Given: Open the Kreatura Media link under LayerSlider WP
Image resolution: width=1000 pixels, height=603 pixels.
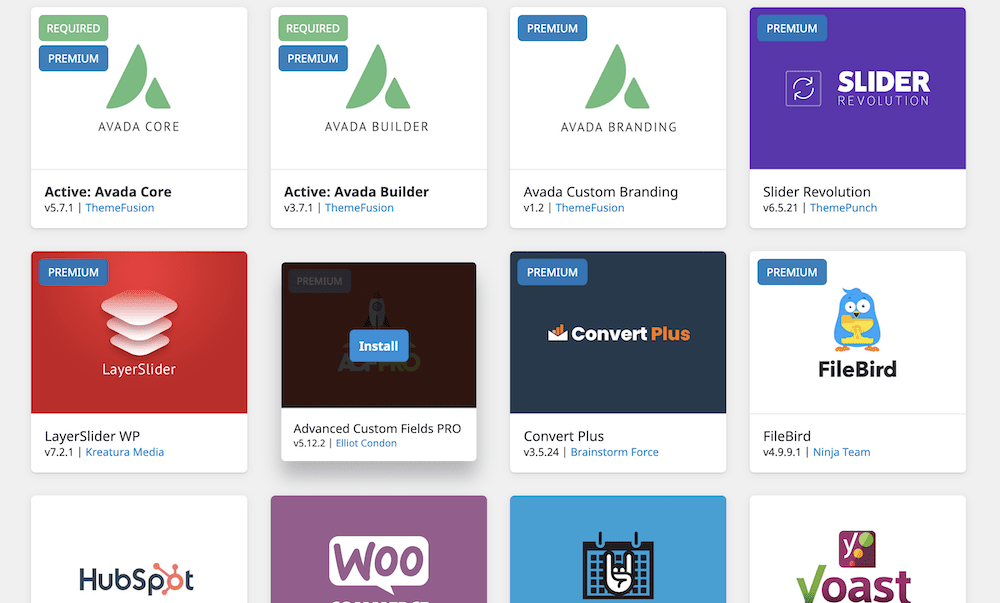Looking at the screenshot, I should pos(125,451).
